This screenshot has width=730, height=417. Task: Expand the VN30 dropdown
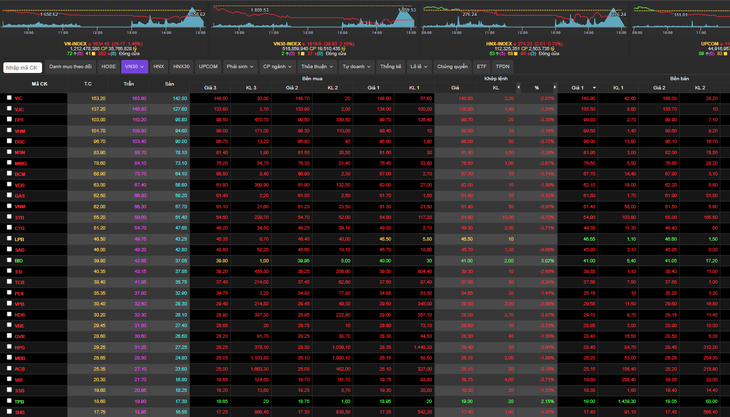pos(135,67)
